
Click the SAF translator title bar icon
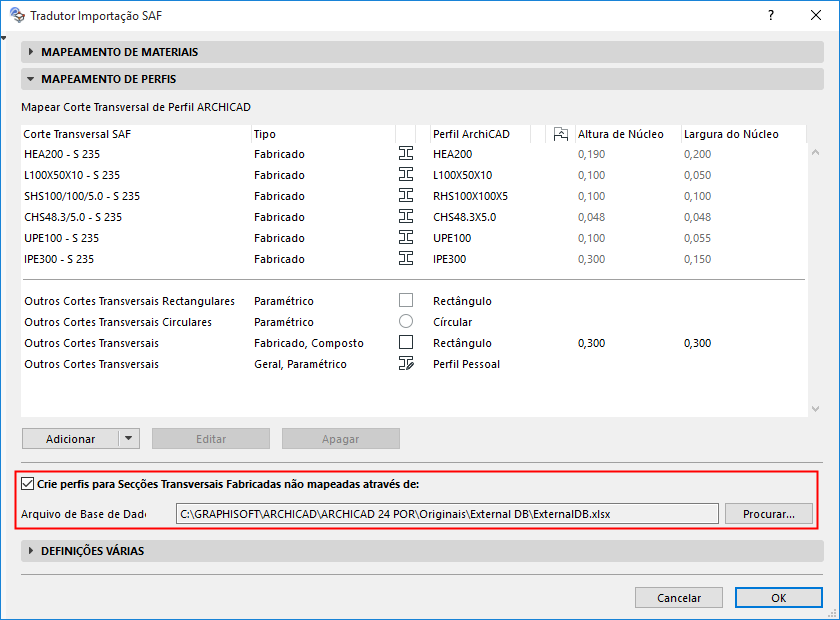pyautogui.click(x=17, y=15)
